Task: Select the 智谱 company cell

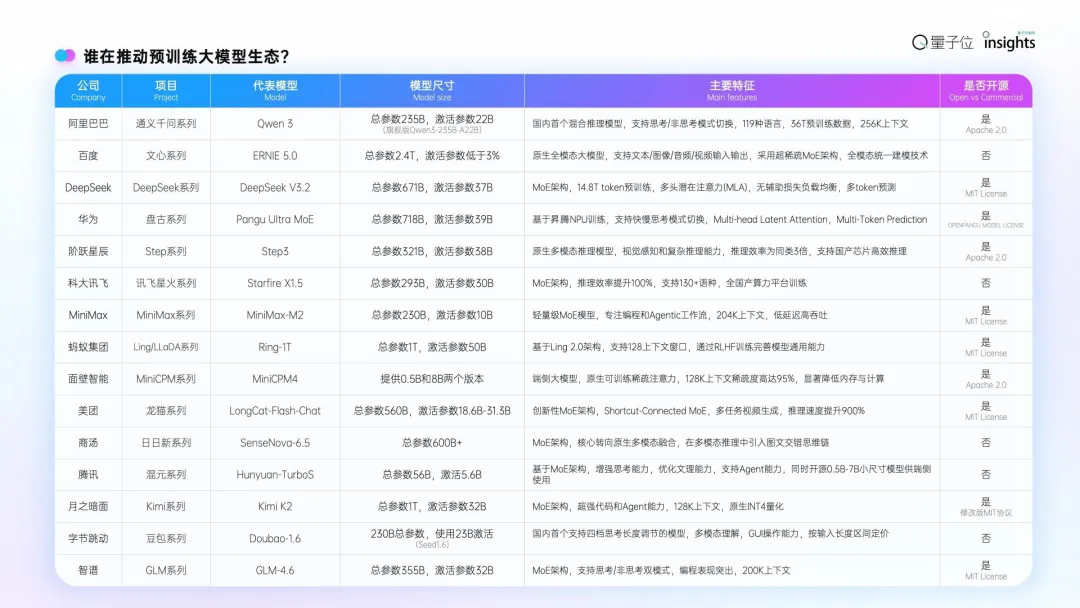Action: pos(88,570)
